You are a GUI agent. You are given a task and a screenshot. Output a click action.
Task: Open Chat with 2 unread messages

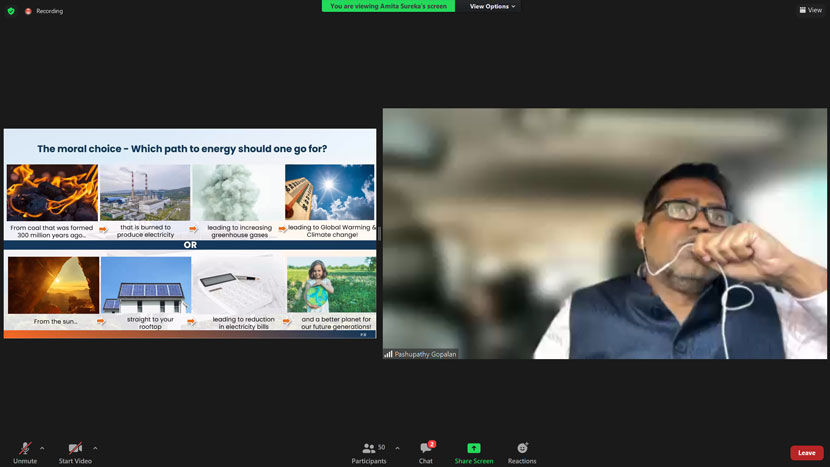[x=426, y=451]
